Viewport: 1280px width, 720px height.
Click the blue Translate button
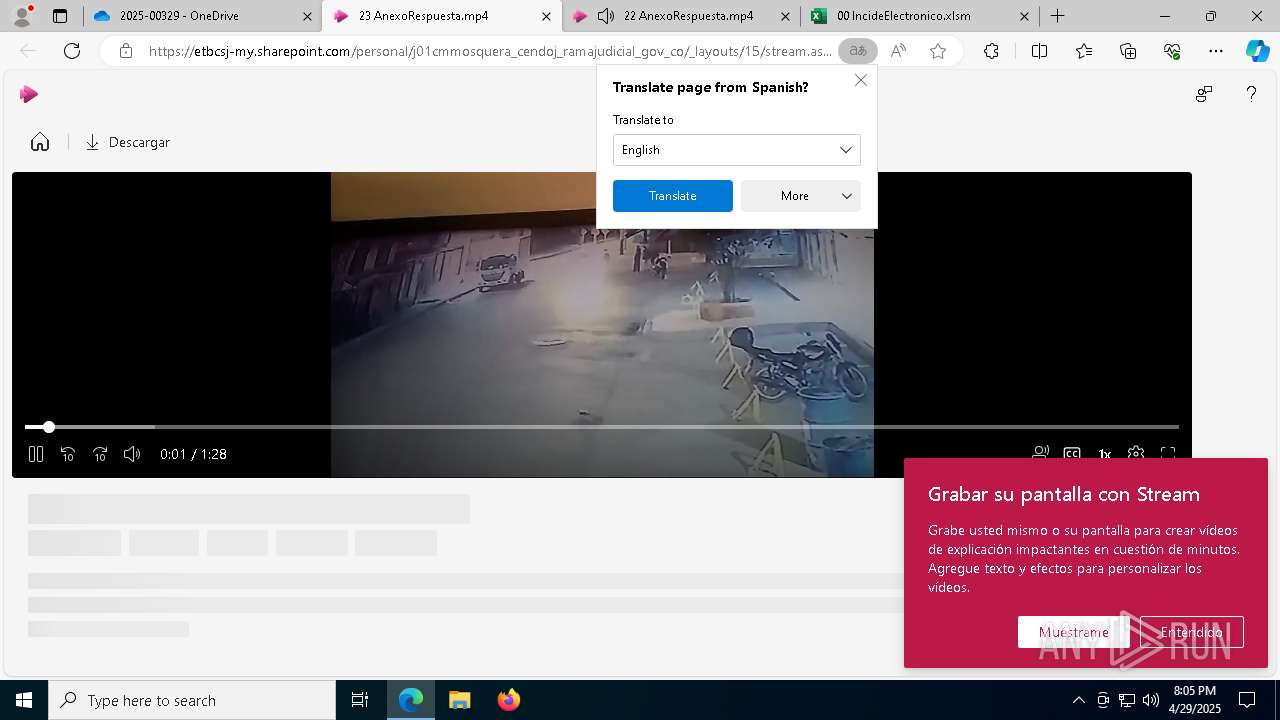672,196
